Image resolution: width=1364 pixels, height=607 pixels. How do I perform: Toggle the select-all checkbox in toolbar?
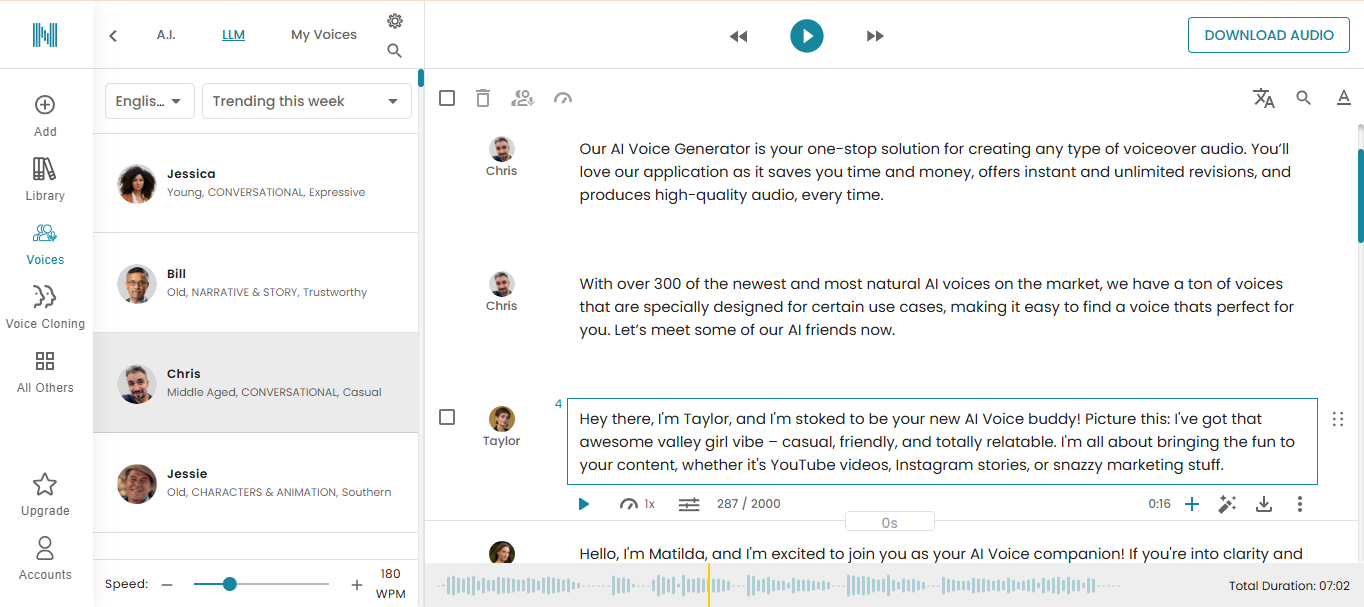tap(447, 98)
